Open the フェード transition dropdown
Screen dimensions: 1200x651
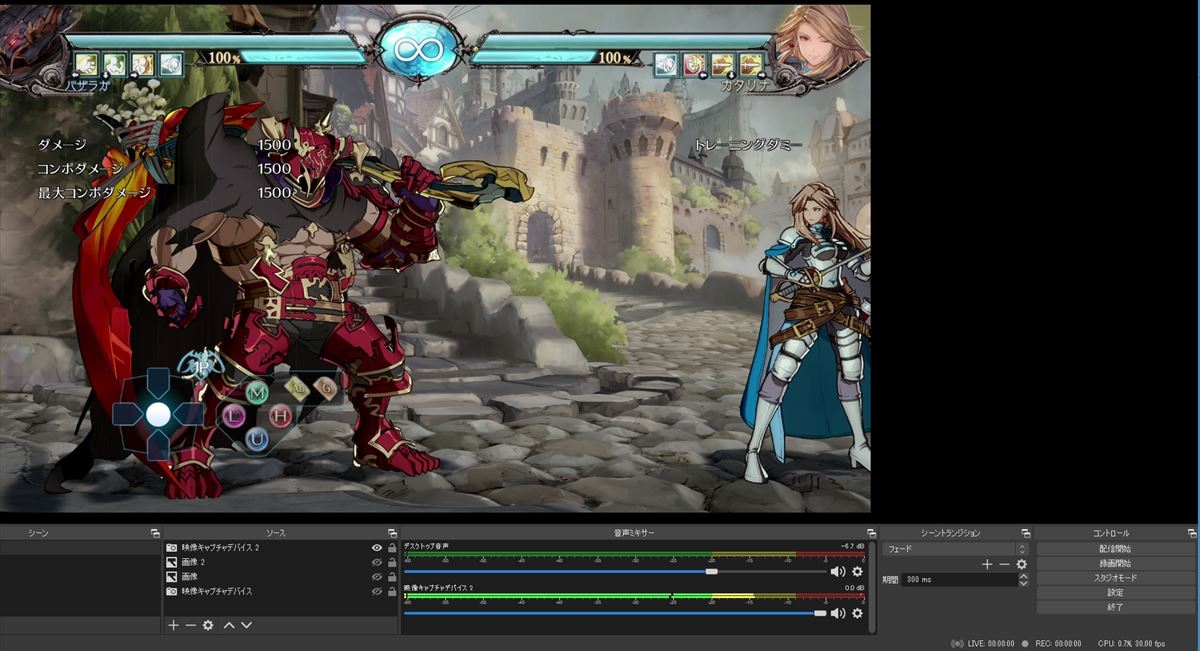click(x=955, y=549)
